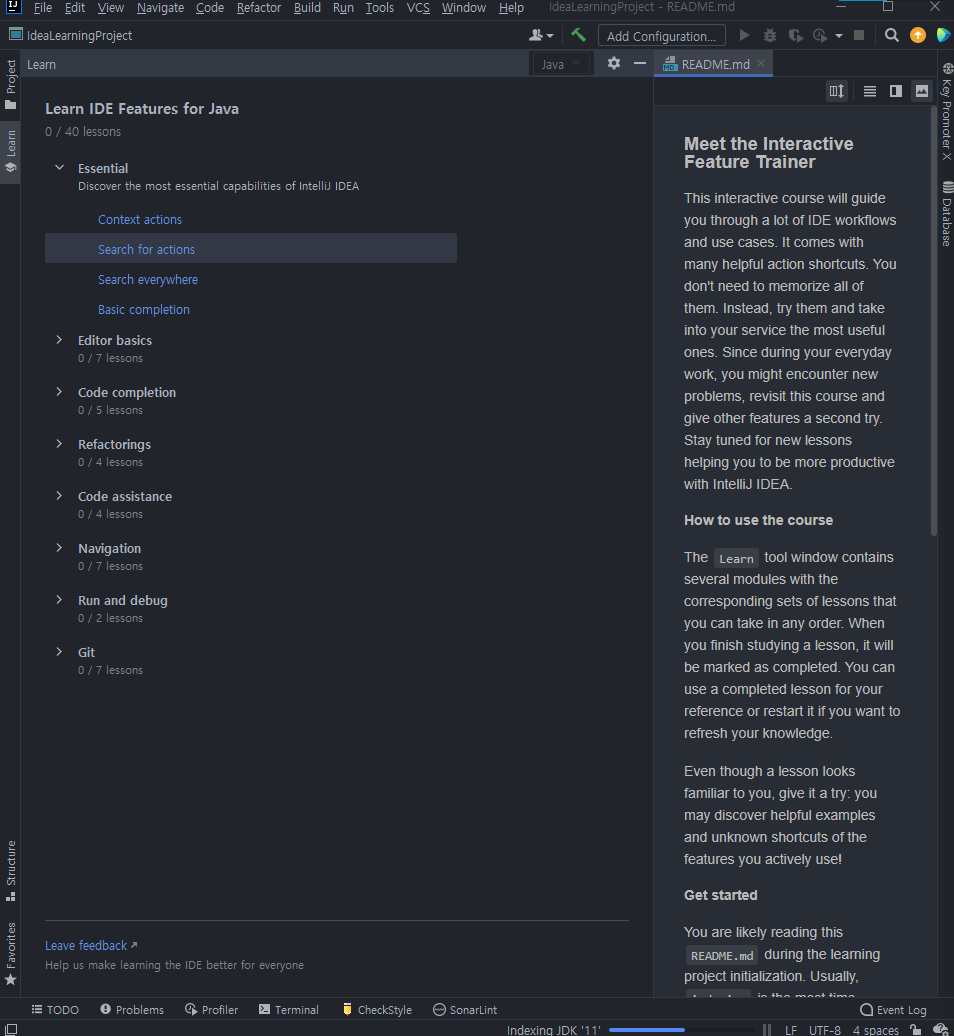Viewport: 954px width, 1036px height.
Task: Expand the Git module
Action: tap(59, 651)
